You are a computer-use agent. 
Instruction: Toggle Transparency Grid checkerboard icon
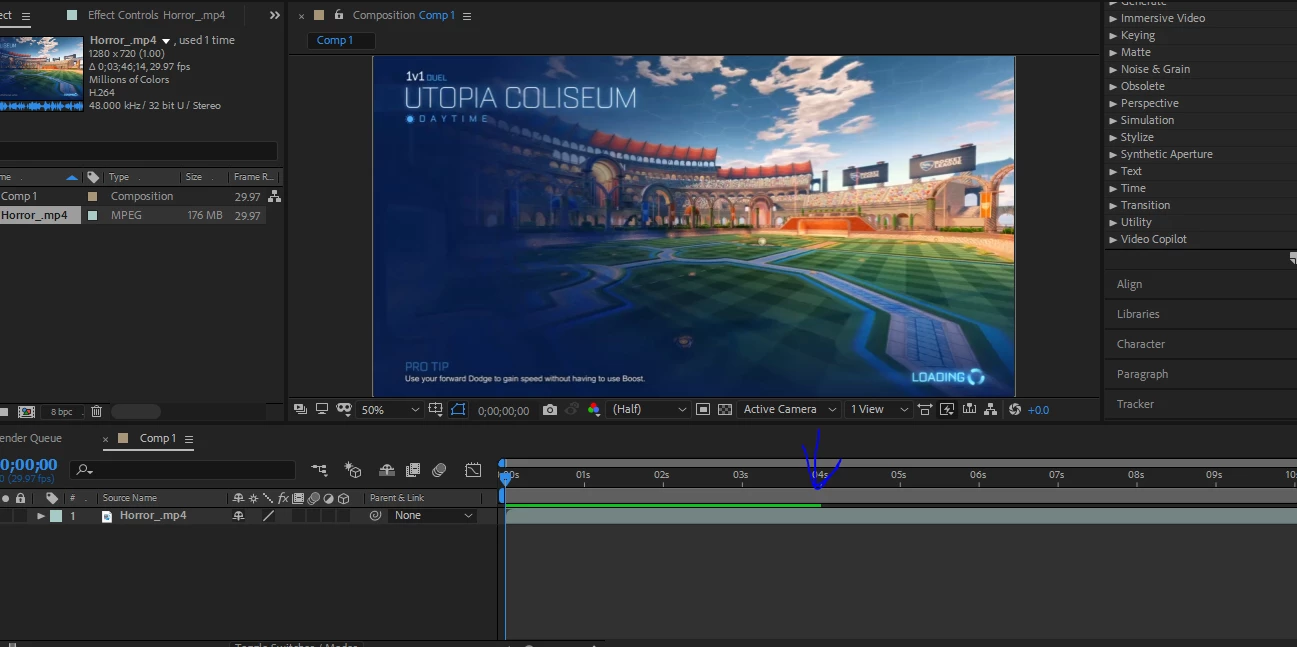725,409
